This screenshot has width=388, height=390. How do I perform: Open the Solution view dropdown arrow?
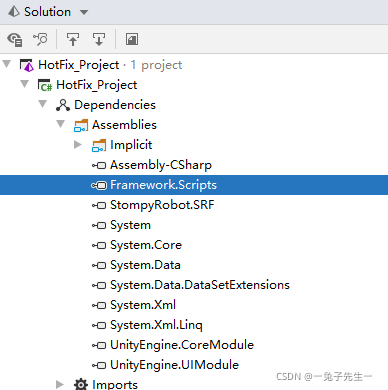(x=84, y=12)
